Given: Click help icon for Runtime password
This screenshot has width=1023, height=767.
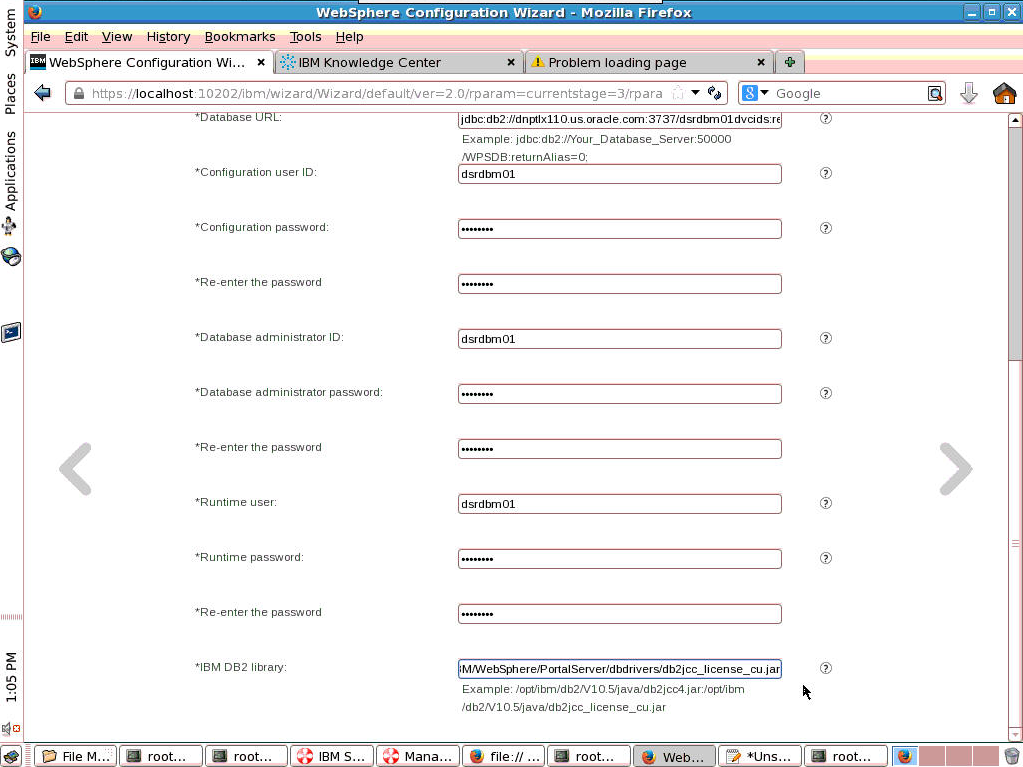Looking at the screenshot, I should (825, 558).
